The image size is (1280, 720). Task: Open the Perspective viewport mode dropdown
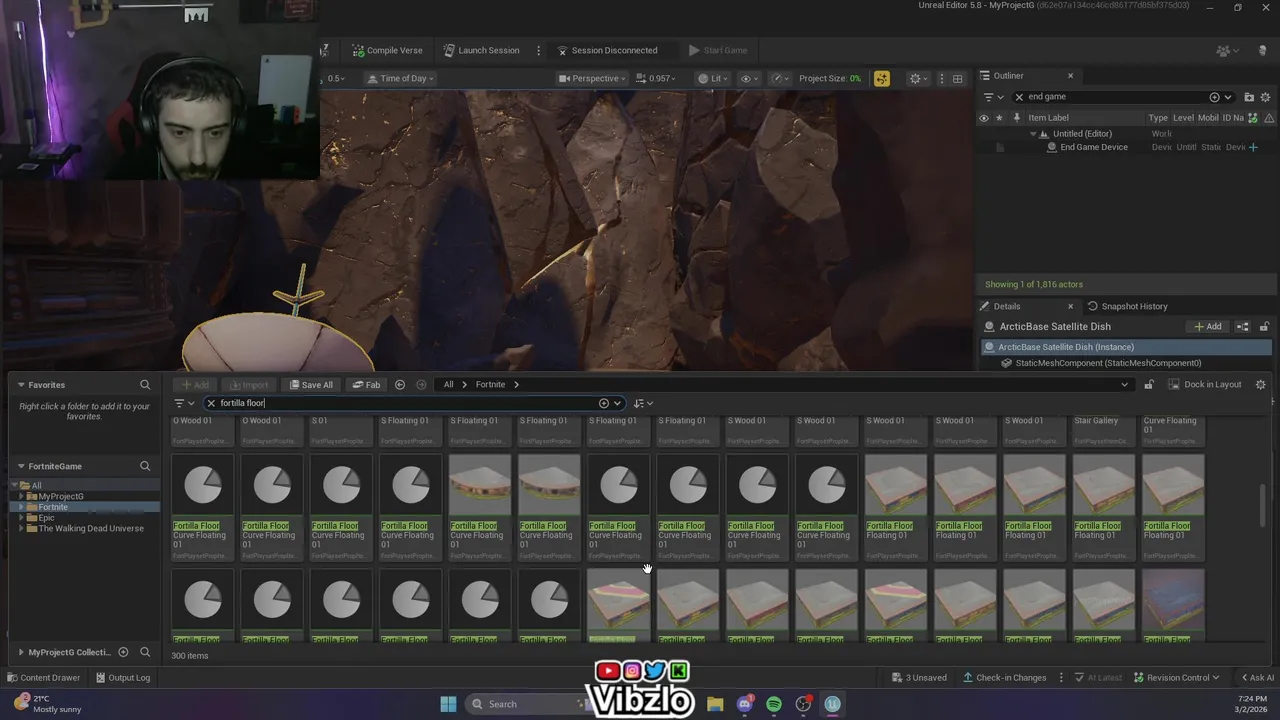592,78
